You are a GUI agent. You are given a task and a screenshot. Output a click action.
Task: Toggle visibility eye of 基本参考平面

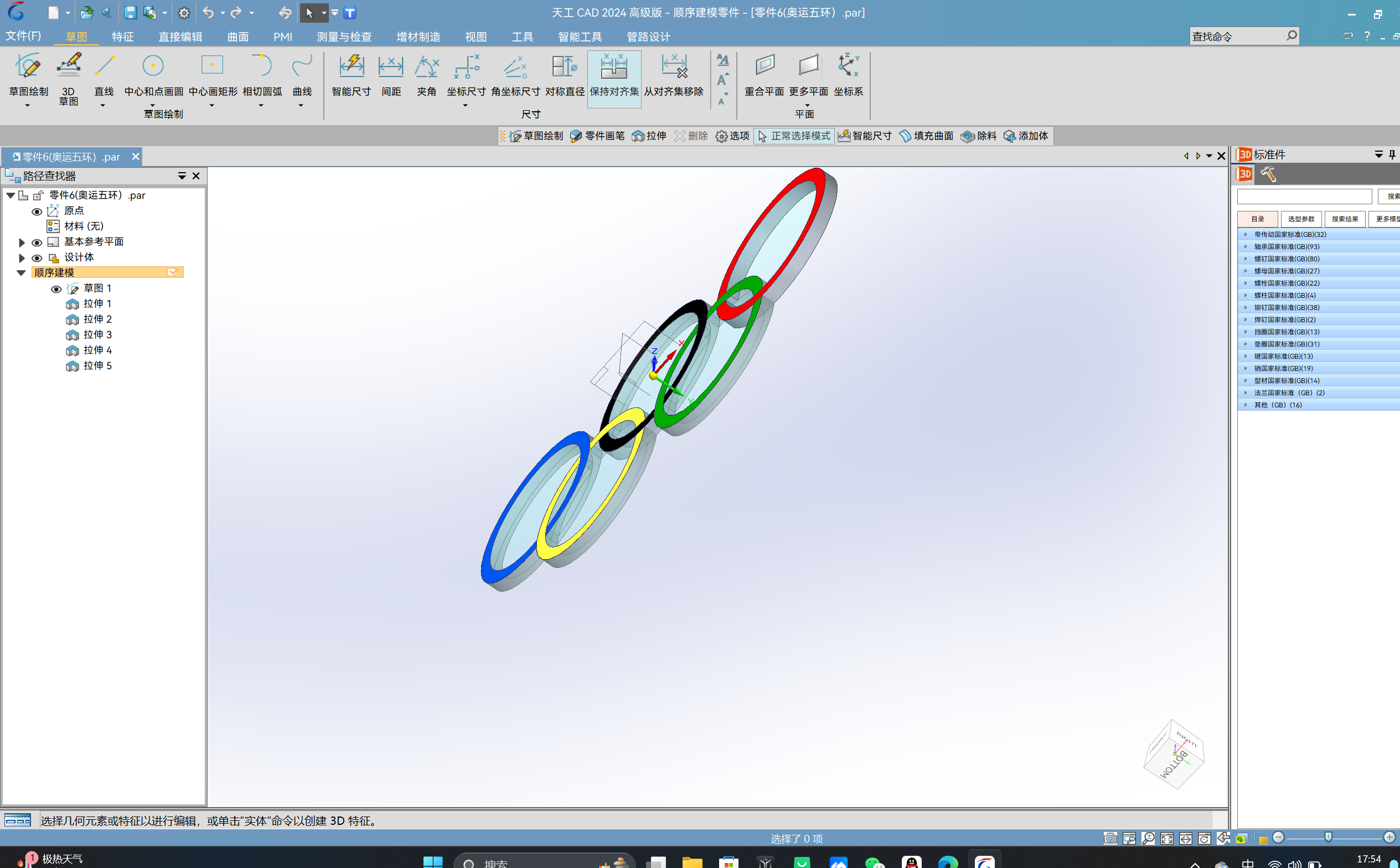click(37, 242)
